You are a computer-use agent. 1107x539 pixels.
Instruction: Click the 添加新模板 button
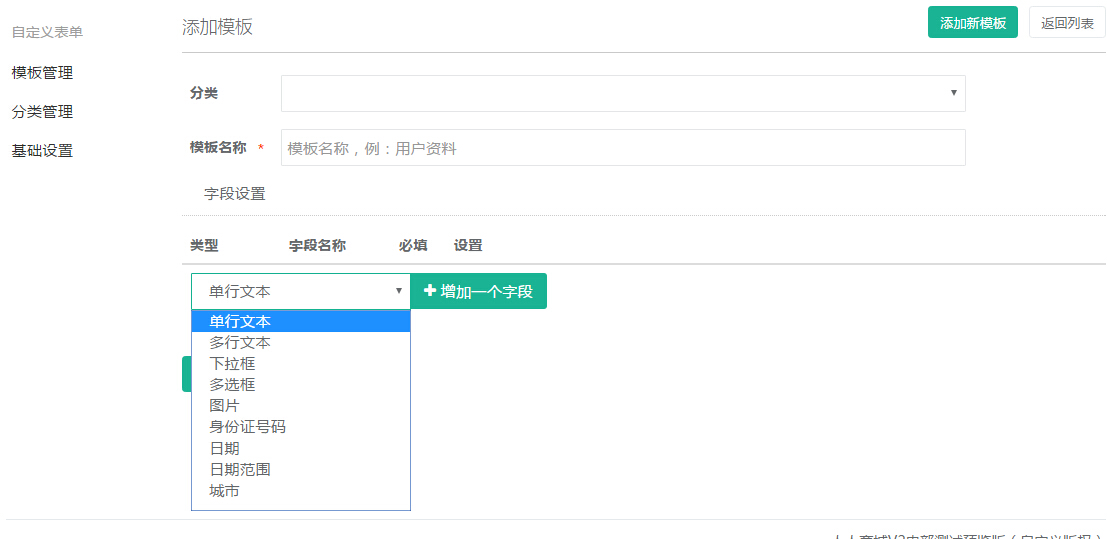click(x=972, y=23)
